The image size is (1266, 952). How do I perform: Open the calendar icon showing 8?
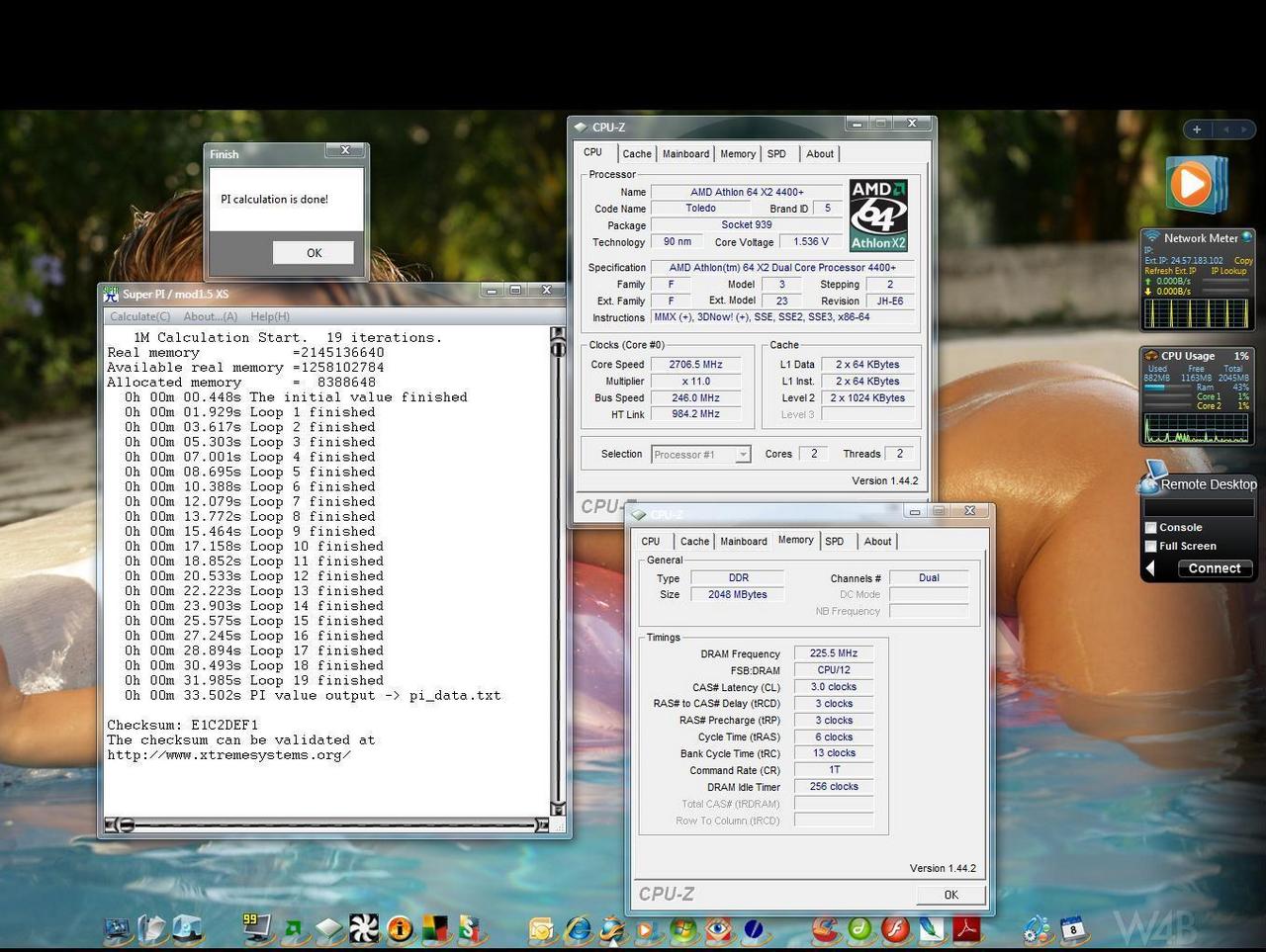coord(1074,929)
